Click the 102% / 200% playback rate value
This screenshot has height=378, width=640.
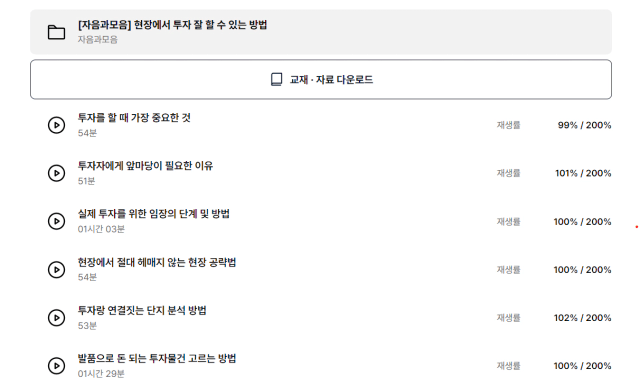pos(582,318)
